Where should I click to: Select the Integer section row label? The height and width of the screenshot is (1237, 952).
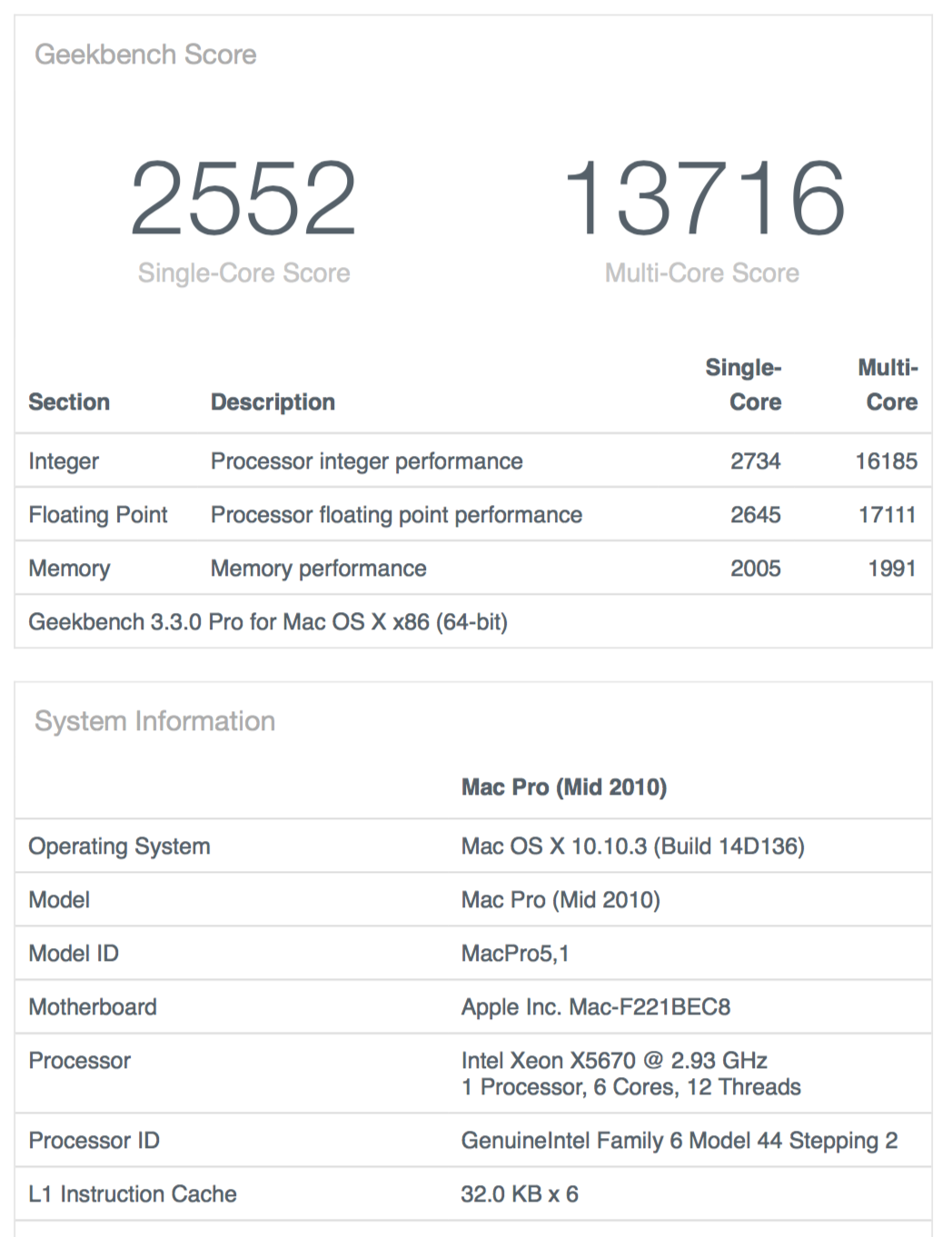[x=64, y=461]
